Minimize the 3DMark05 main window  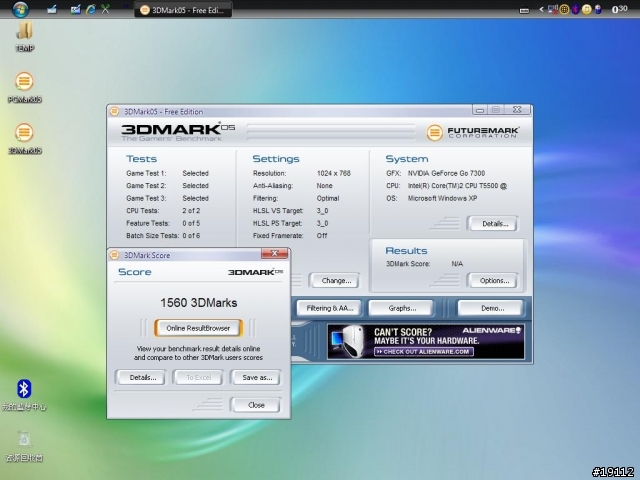point(480,109)
